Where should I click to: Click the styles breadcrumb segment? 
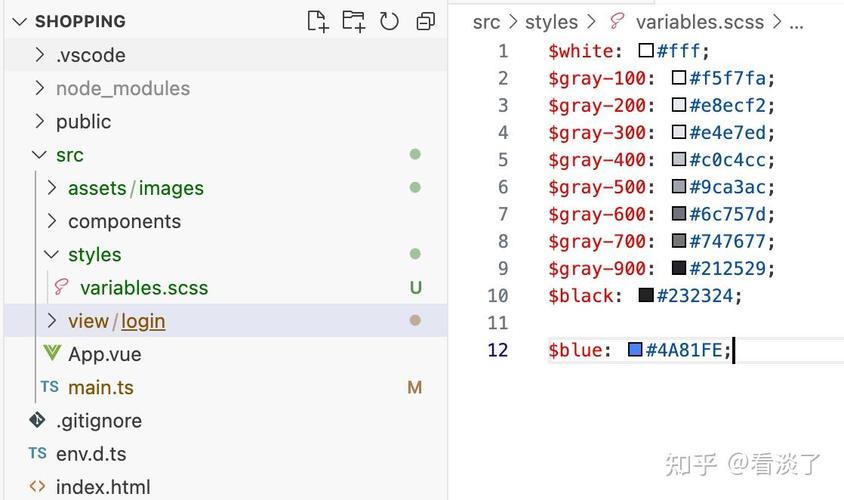(x=551, y=22)
